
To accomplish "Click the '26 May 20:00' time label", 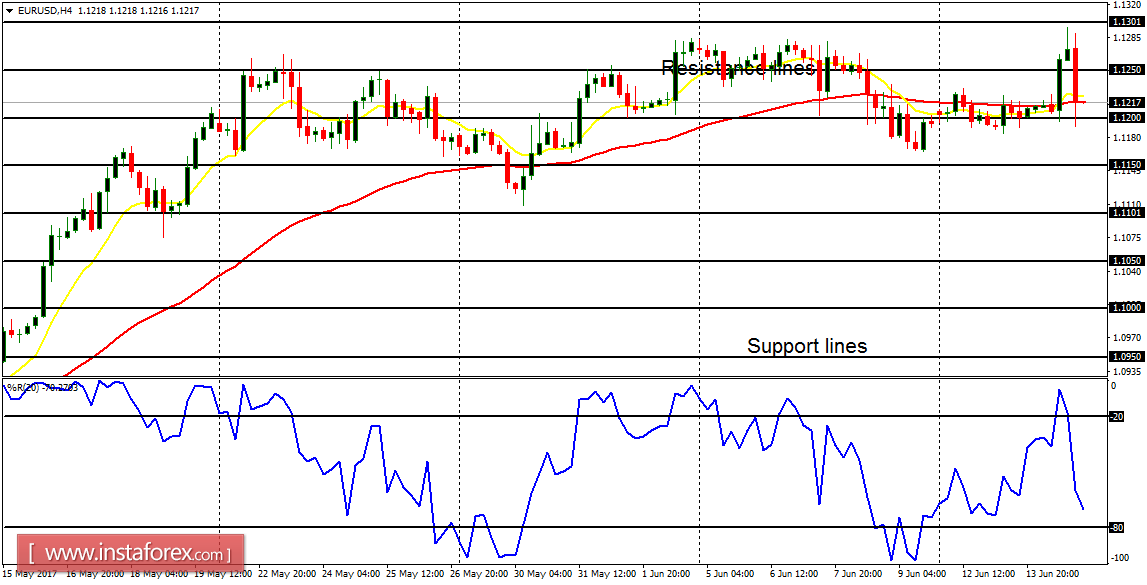I will tap(481, 575).
